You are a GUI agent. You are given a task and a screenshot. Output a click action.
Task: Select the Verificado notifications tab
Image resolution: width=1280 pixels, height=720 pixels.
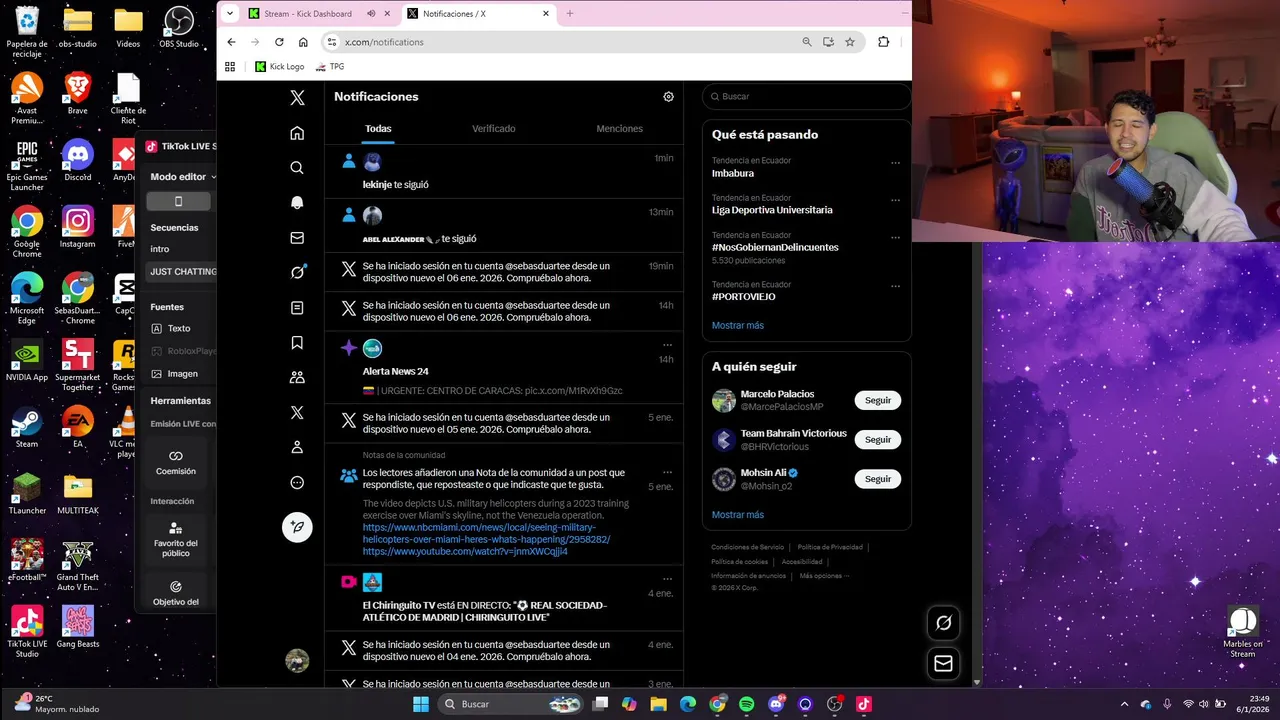(x=494, y=129)
